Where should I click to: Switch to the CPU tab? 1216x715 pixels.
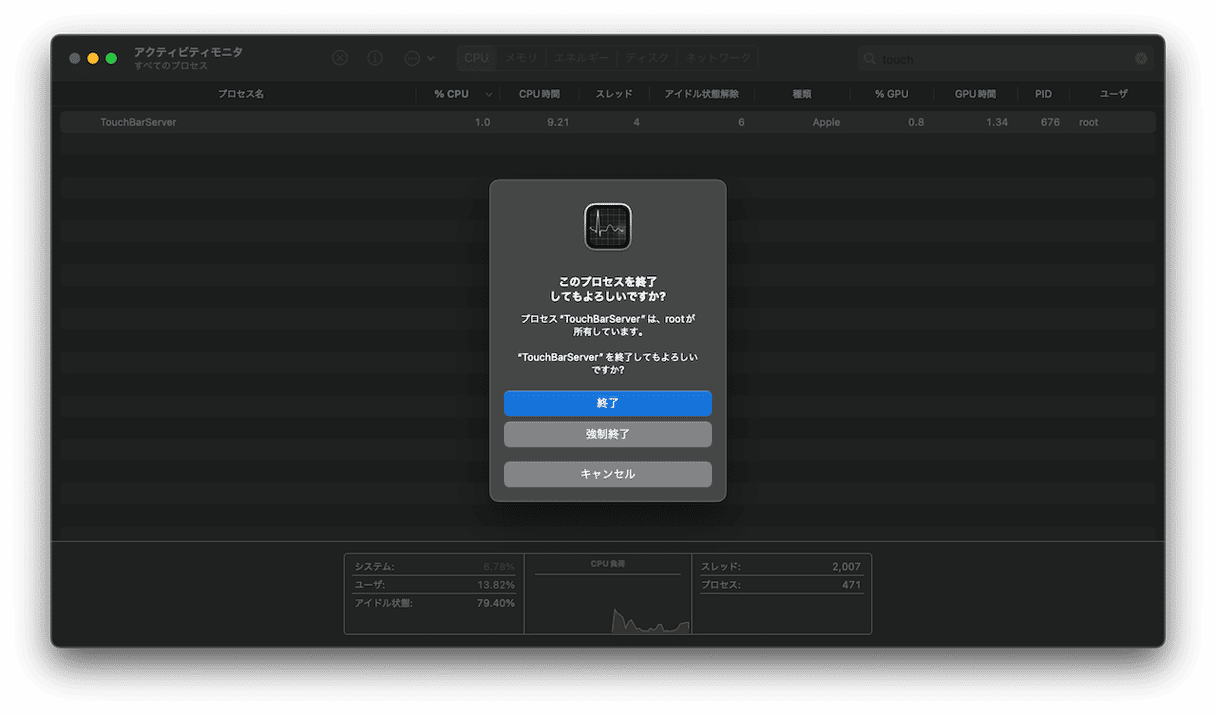(477, 58)
